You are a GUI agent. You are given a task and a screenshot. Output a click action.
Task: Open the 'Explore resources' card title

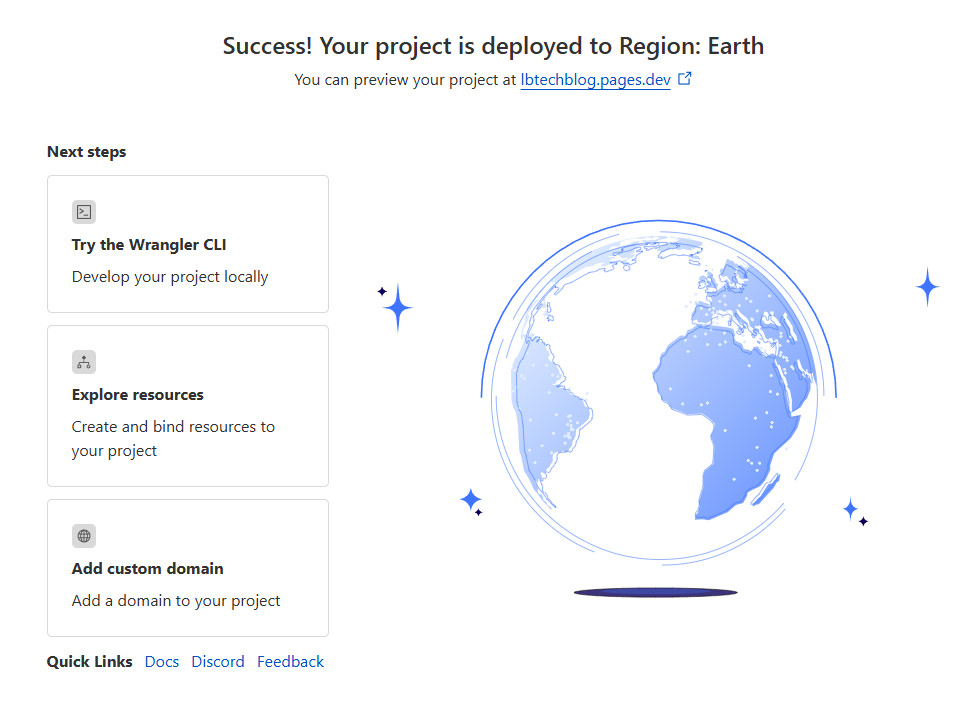click(138, 395)
